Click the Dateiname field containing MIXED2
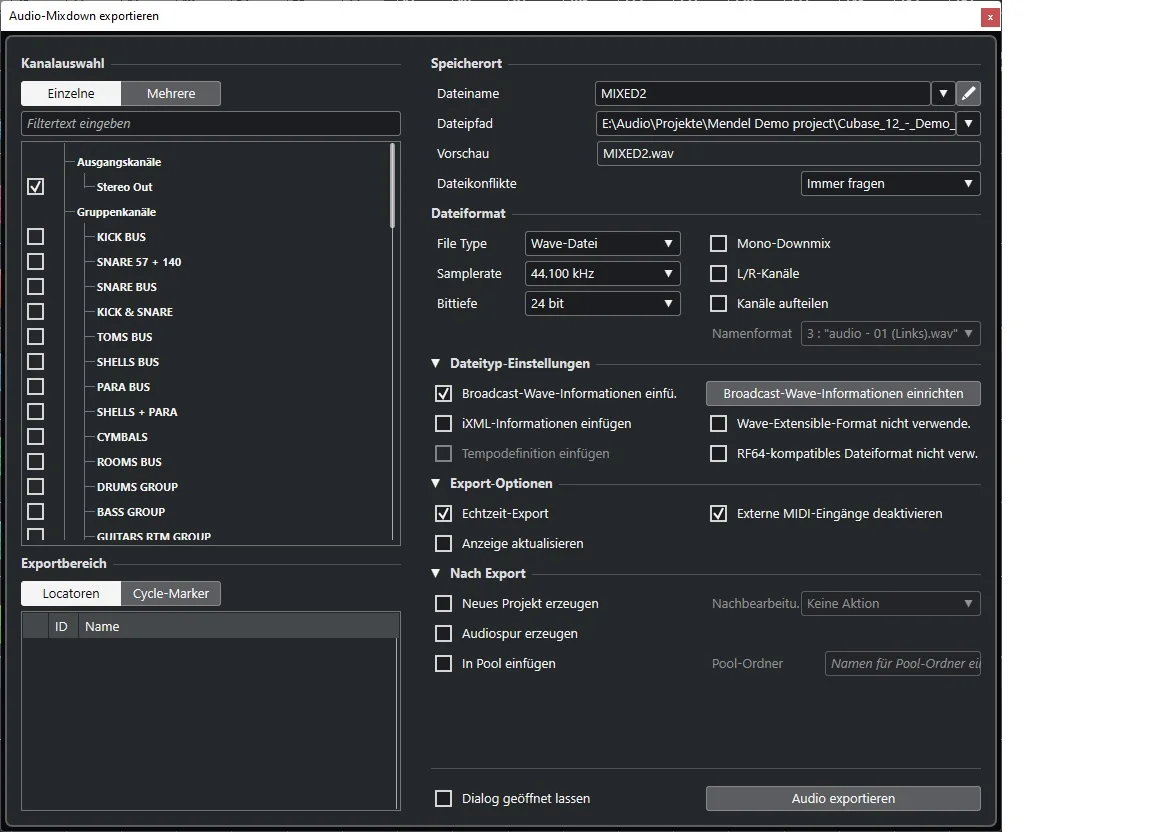This screenshot has width=1152, height=832. click(x=763, y=93)
